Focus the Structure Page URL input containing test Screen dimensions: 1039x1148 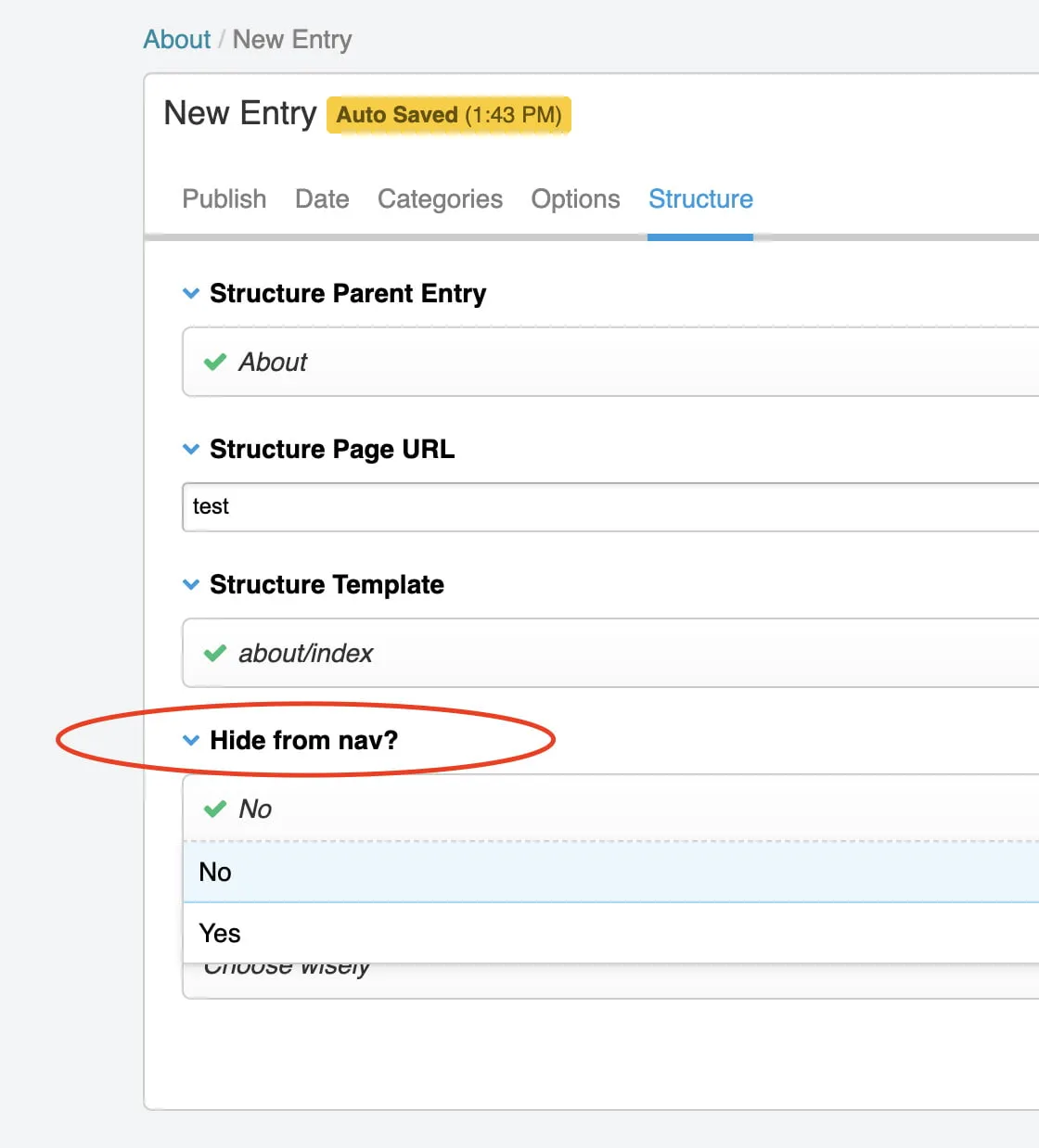tap(610, 506)
